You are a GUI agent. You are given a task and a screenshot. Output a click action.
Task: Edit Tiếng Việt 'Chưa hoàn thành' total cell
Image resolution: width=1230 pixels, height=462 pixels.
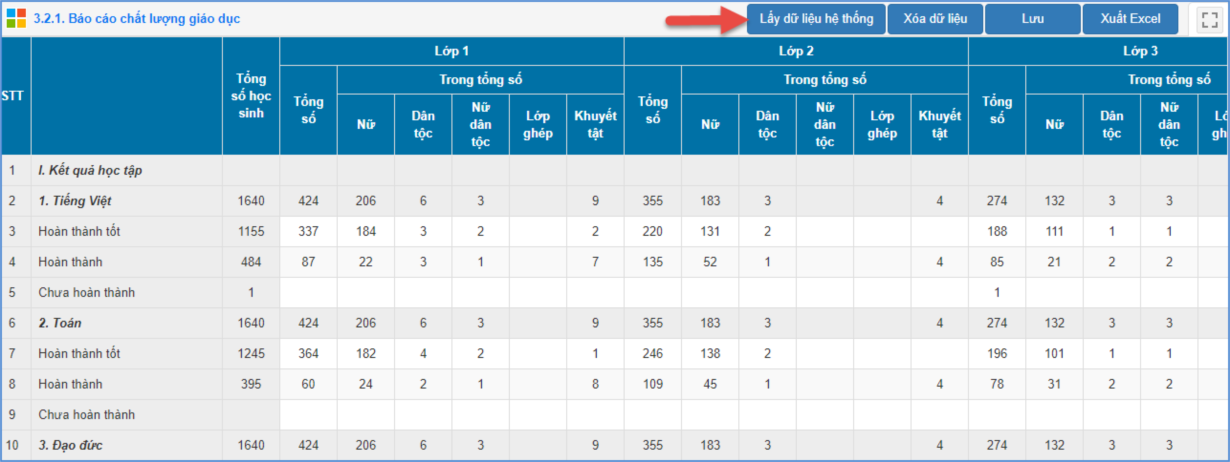click(251, 293)
